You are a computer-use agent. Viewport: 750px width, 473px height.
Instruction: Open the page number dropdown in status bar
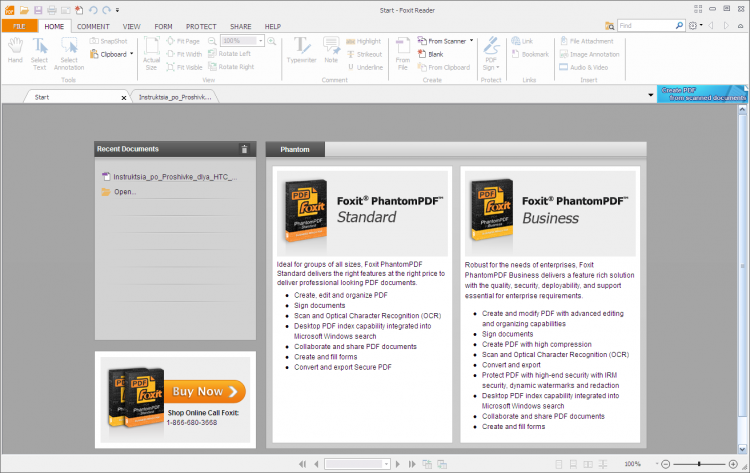tap(386, 464)
